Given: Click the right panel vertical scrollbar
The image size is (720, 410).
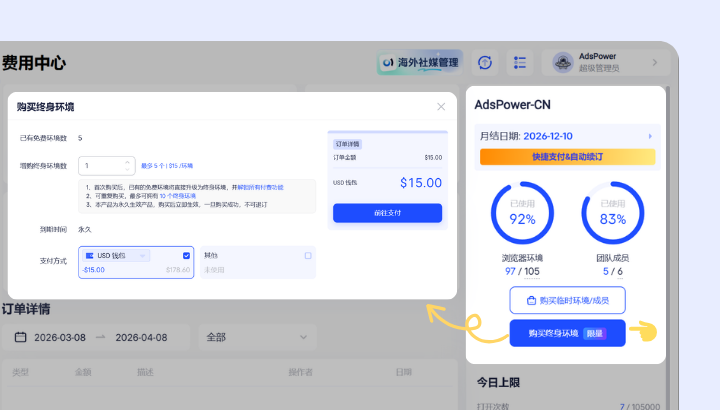Looking at the screenshot, I should point(669,248).
